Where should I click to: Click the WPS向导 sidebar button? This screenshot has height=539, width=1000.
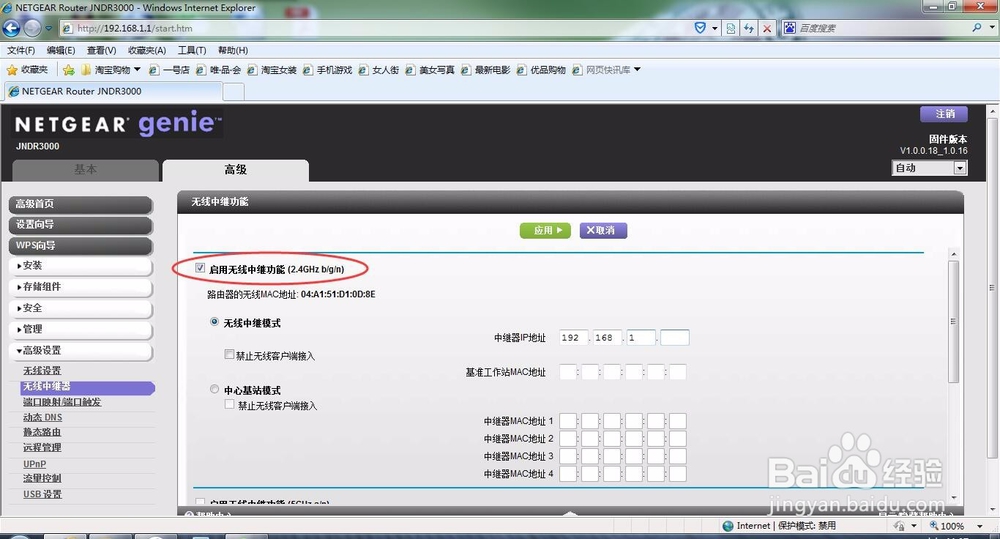[80, 246]
